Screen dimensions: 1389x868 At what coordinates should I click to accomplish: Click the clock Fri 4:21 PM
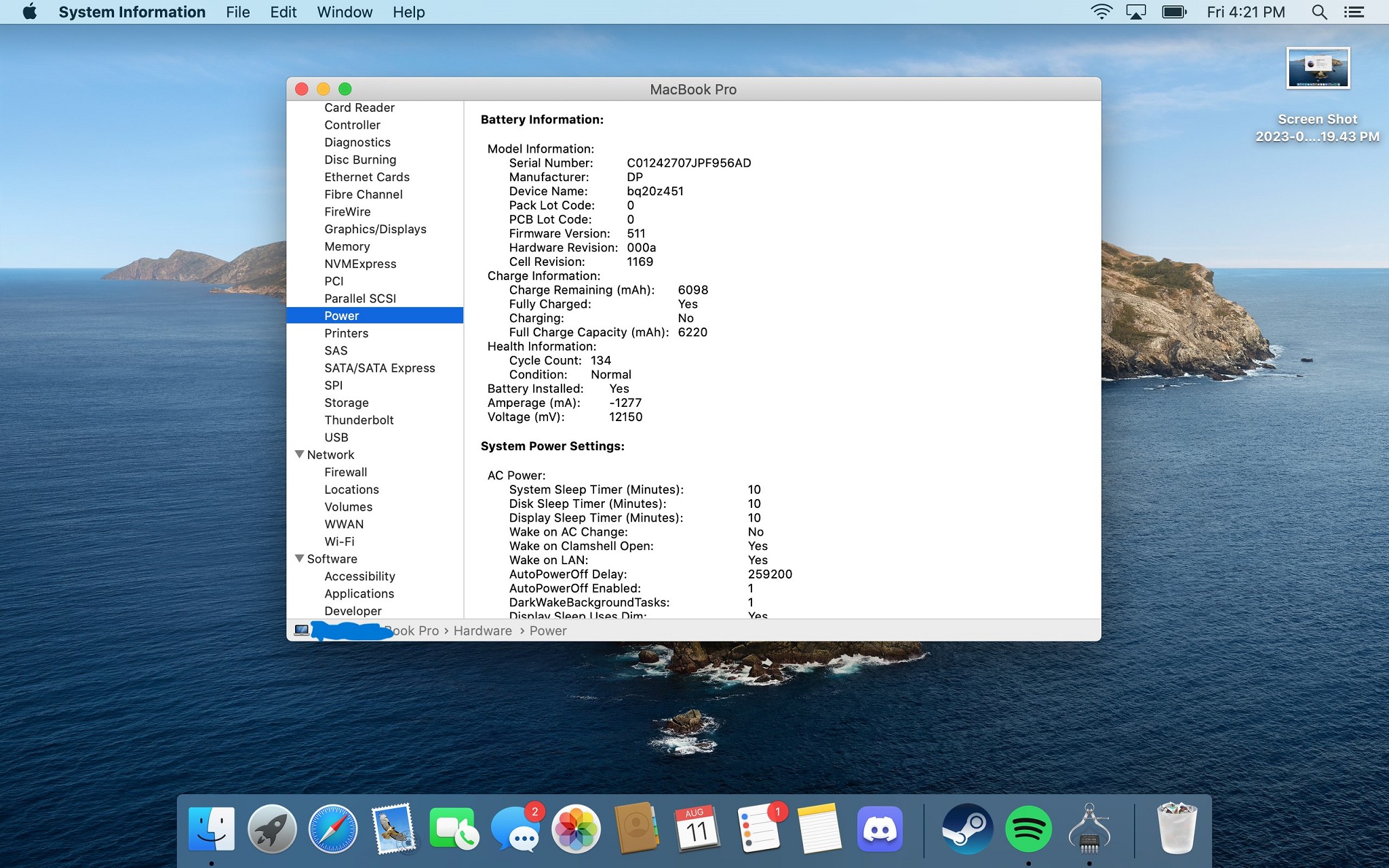pos(1246,12)
